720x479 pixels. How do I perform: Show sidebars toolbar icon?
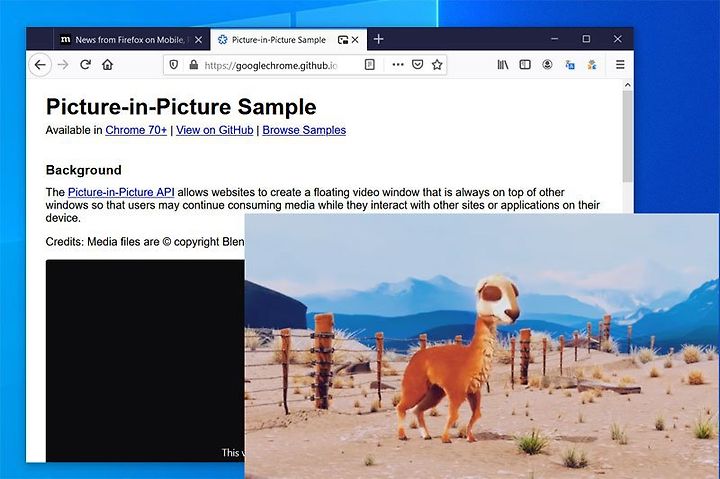525,65
